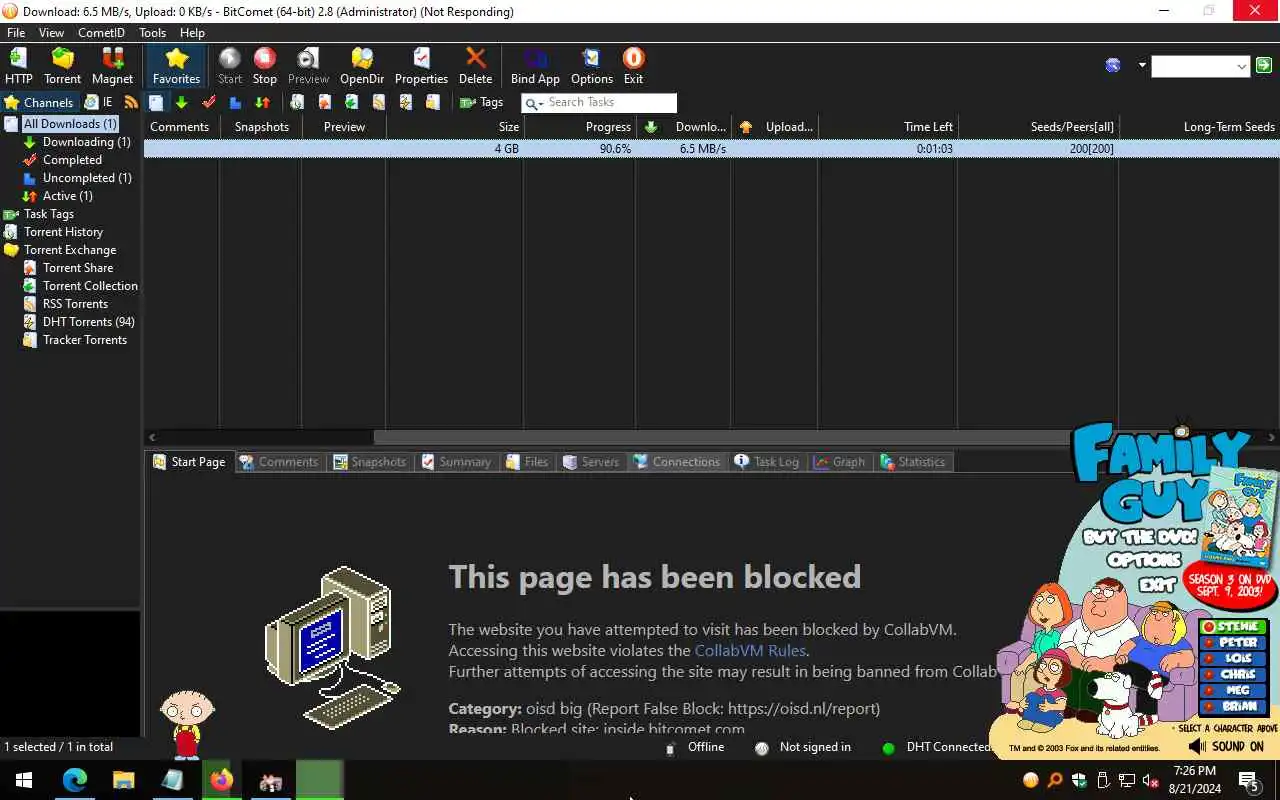This screenshot has width=1280, height=800.
Task: Sort by Time Left column header
Action: coord(888,127)
